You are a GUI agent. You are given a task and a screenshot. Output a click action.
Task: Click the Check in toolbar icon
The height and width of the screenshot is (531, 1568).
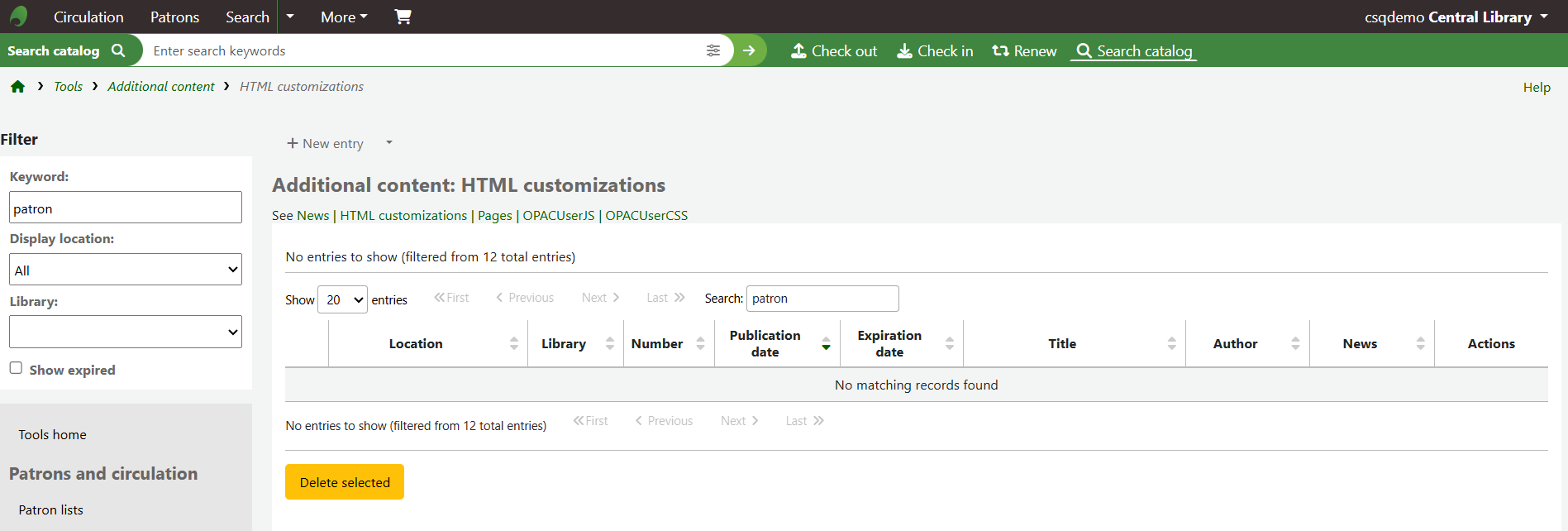click(905, 50)
